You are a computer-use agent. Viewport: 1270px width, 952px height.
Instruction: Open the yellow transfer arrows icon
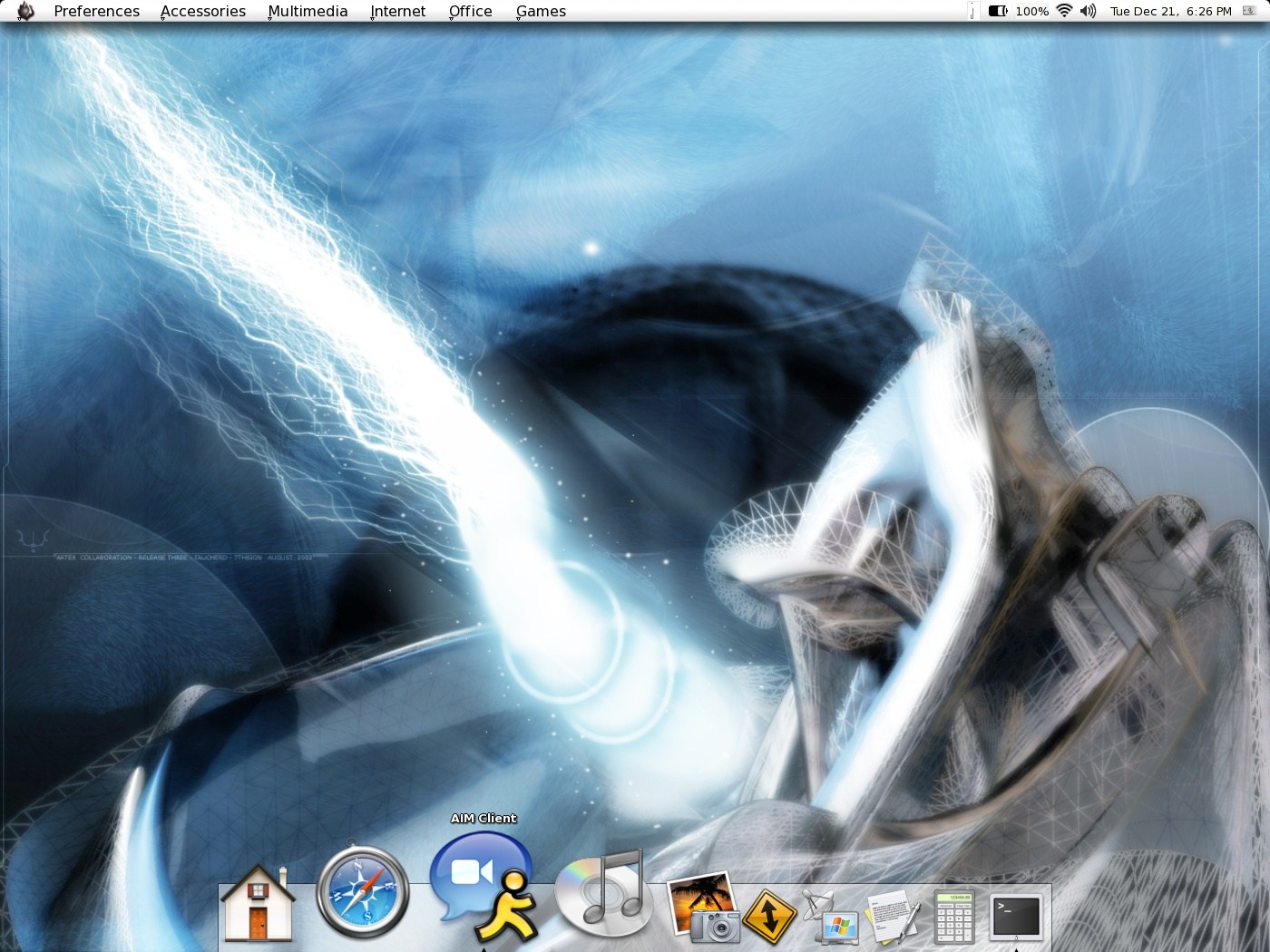(x=769, y=916)
